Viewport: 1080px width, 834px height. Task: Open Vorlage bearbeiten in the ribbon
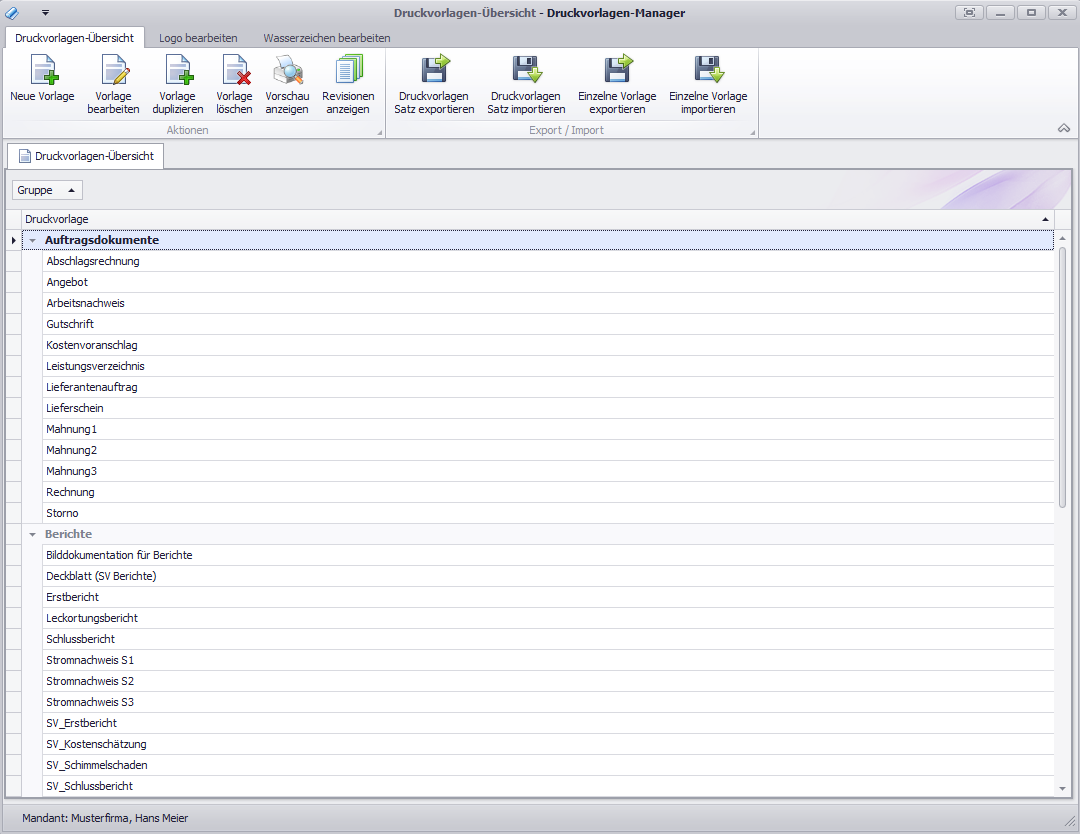[x=113, y=71]
